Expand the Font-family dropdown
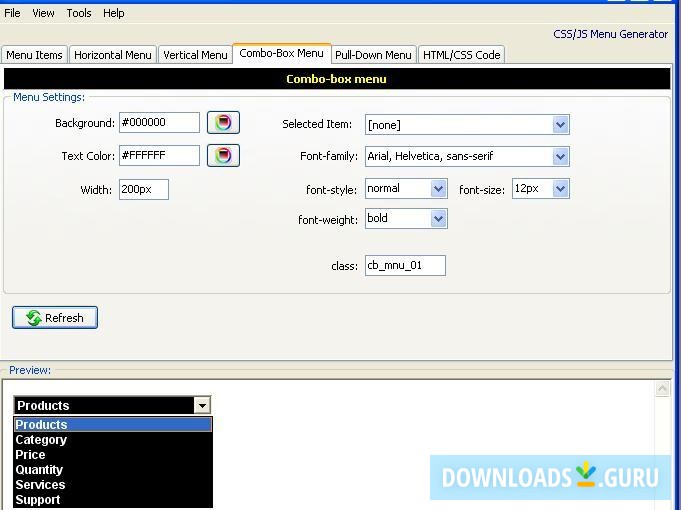681x510 pixels. click(560, 156)
